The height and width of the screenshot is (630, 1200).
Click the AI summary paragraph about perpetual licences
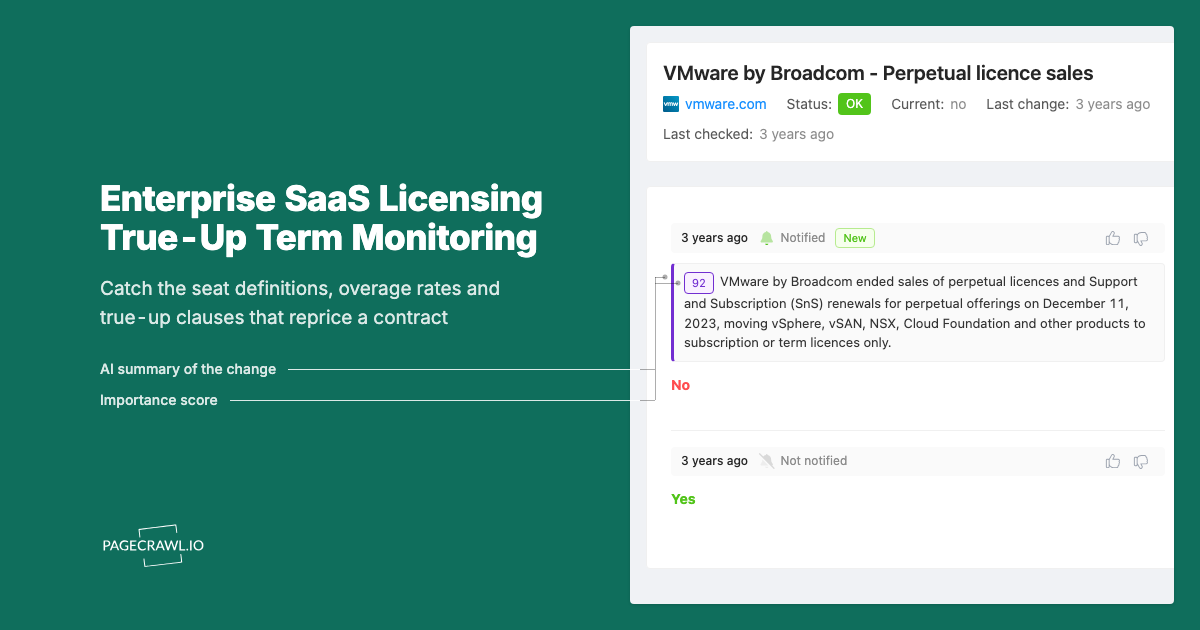918,312
